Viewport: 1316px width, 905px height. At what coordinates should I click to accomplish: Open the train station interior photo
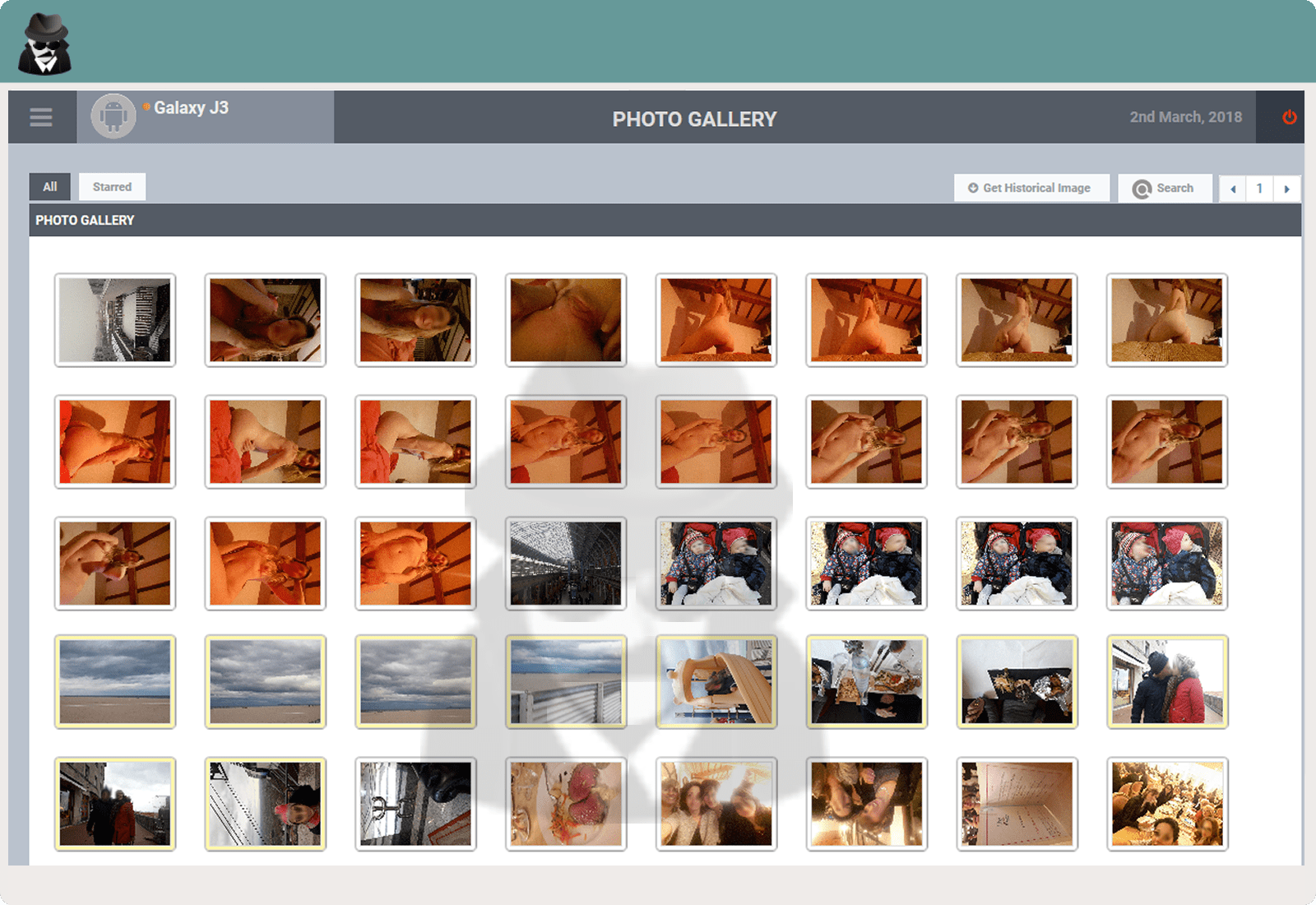566,563
